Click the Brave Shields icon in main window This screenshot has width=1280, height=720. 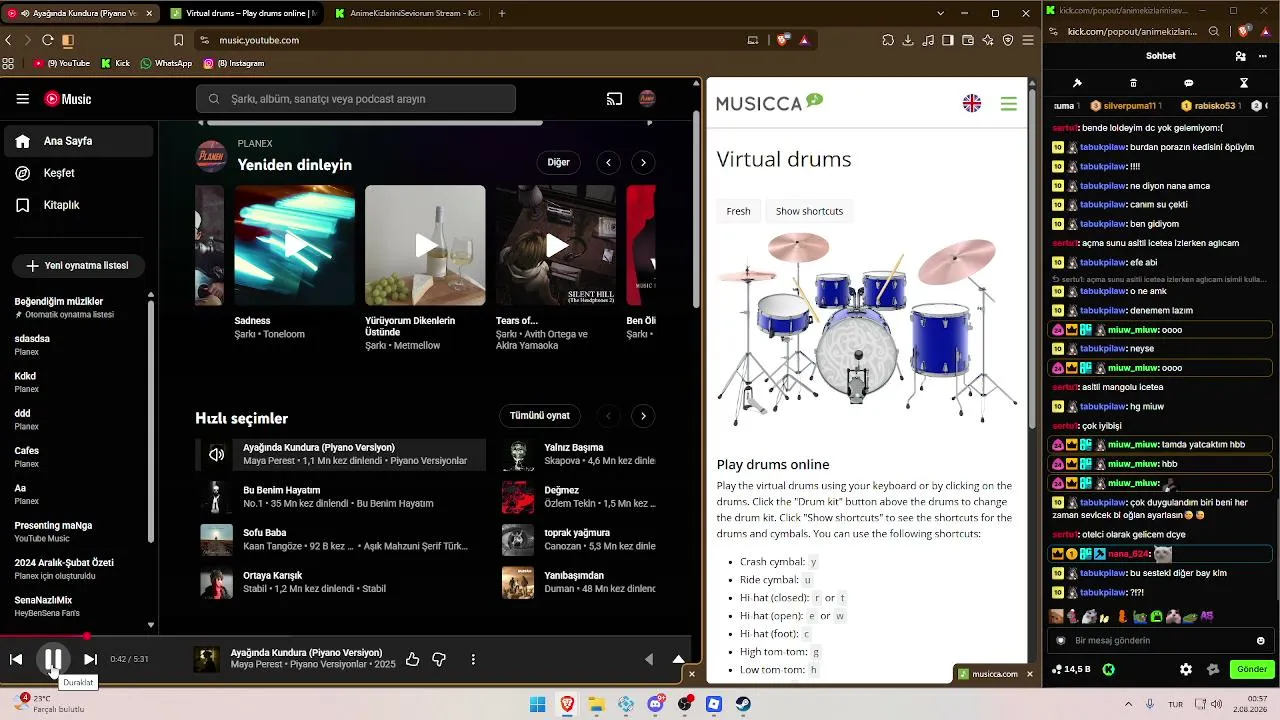(783, 40)
